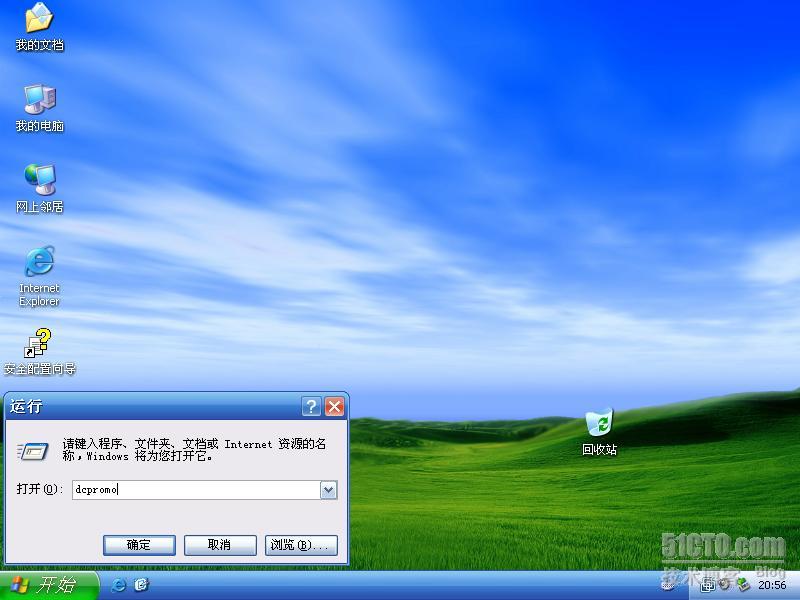The width and height of the screenshot is (800, 600).
Task: Click the round gray tray icon
Action: 724,585
